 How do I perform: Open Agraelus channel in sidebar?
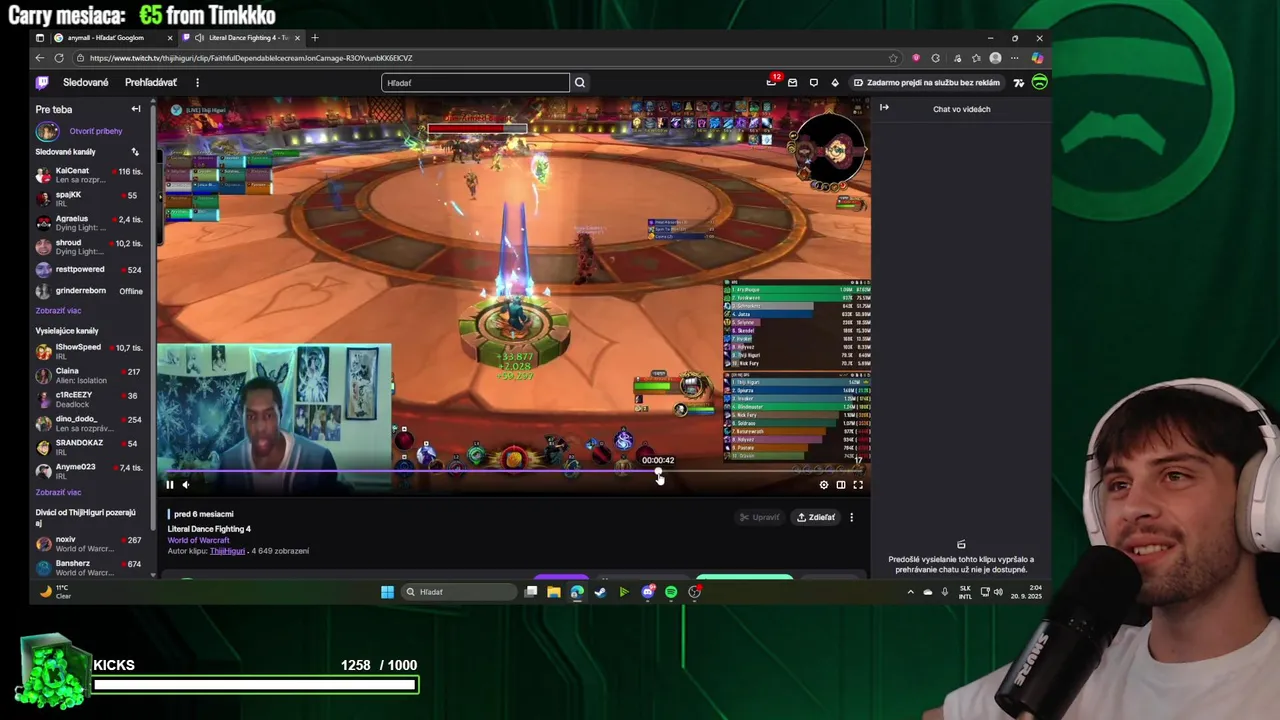point(89,222)
